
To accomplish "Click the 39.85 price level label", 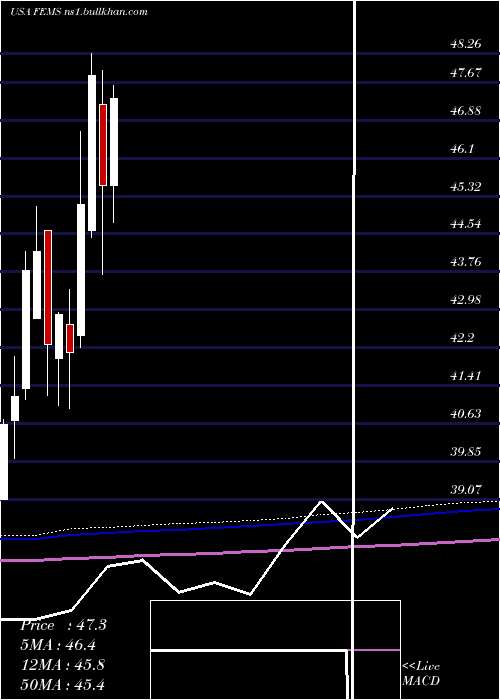I will [466, 452].
